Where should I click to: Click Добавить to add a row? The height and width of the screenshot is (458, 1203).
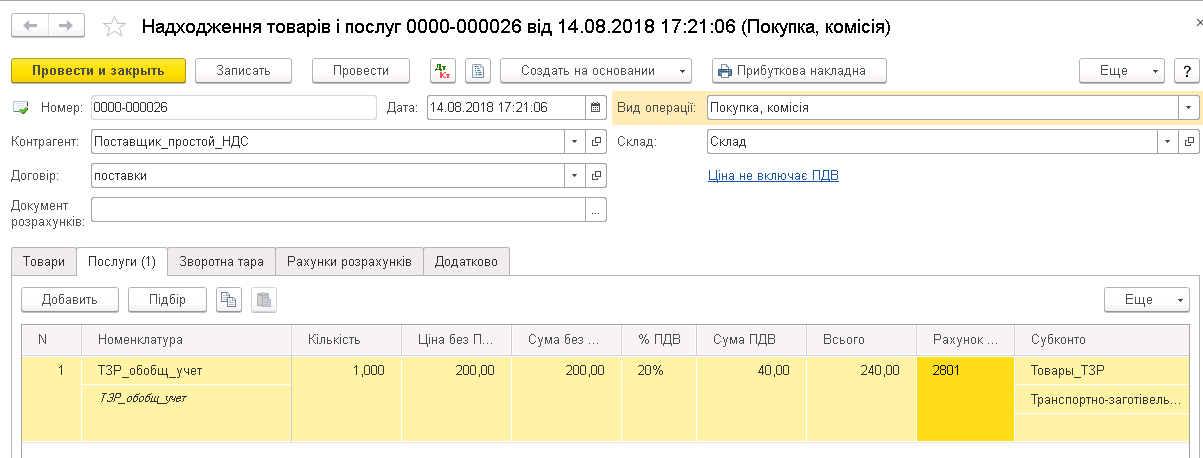69,299
